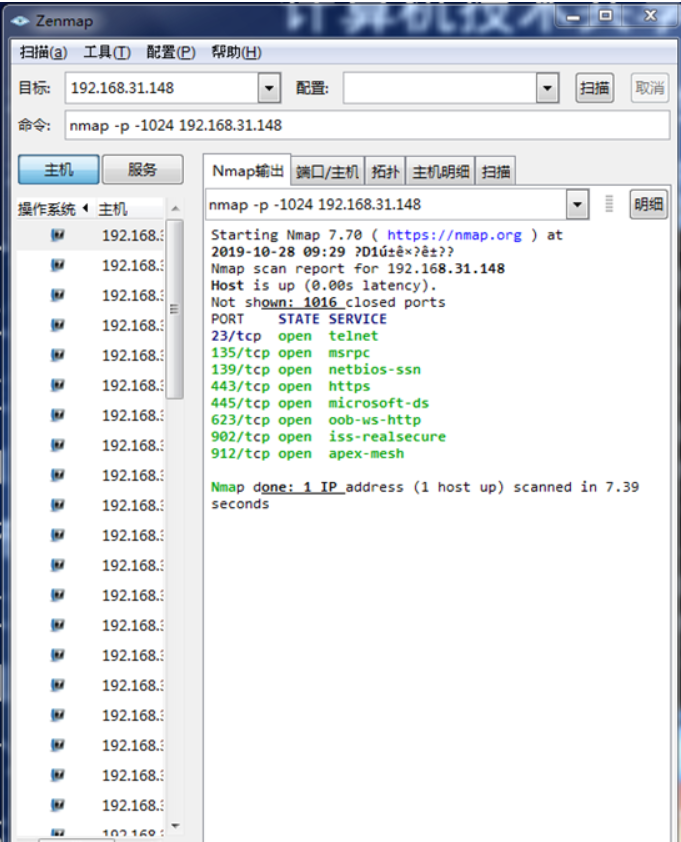681x842 pixels.
Task: Switch to the 主机明细 tab
Action: [x=440, y=172]
